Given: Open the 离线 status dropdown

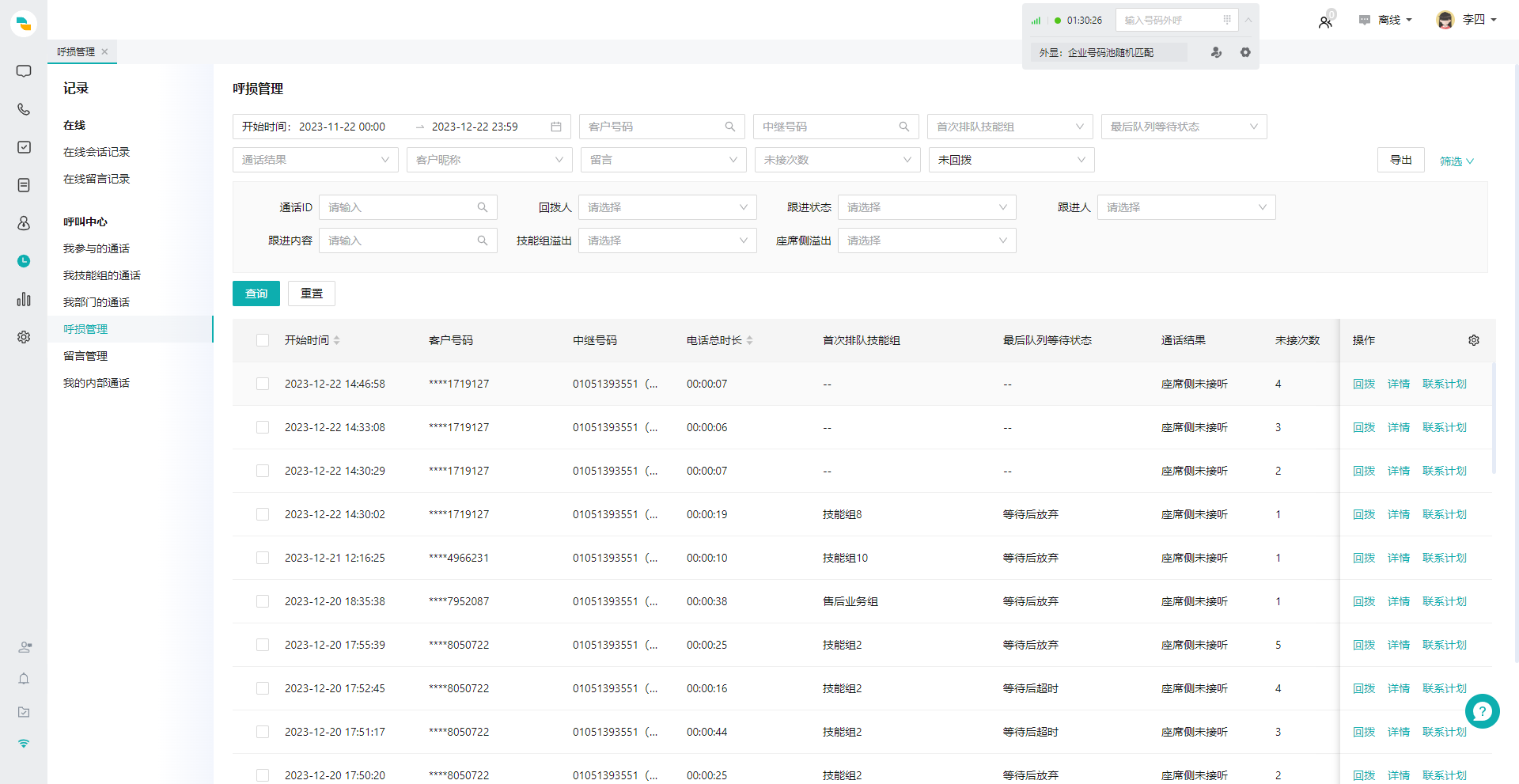Looking at the screenshot, I should pyautogui.click(x=1385, y=20).
